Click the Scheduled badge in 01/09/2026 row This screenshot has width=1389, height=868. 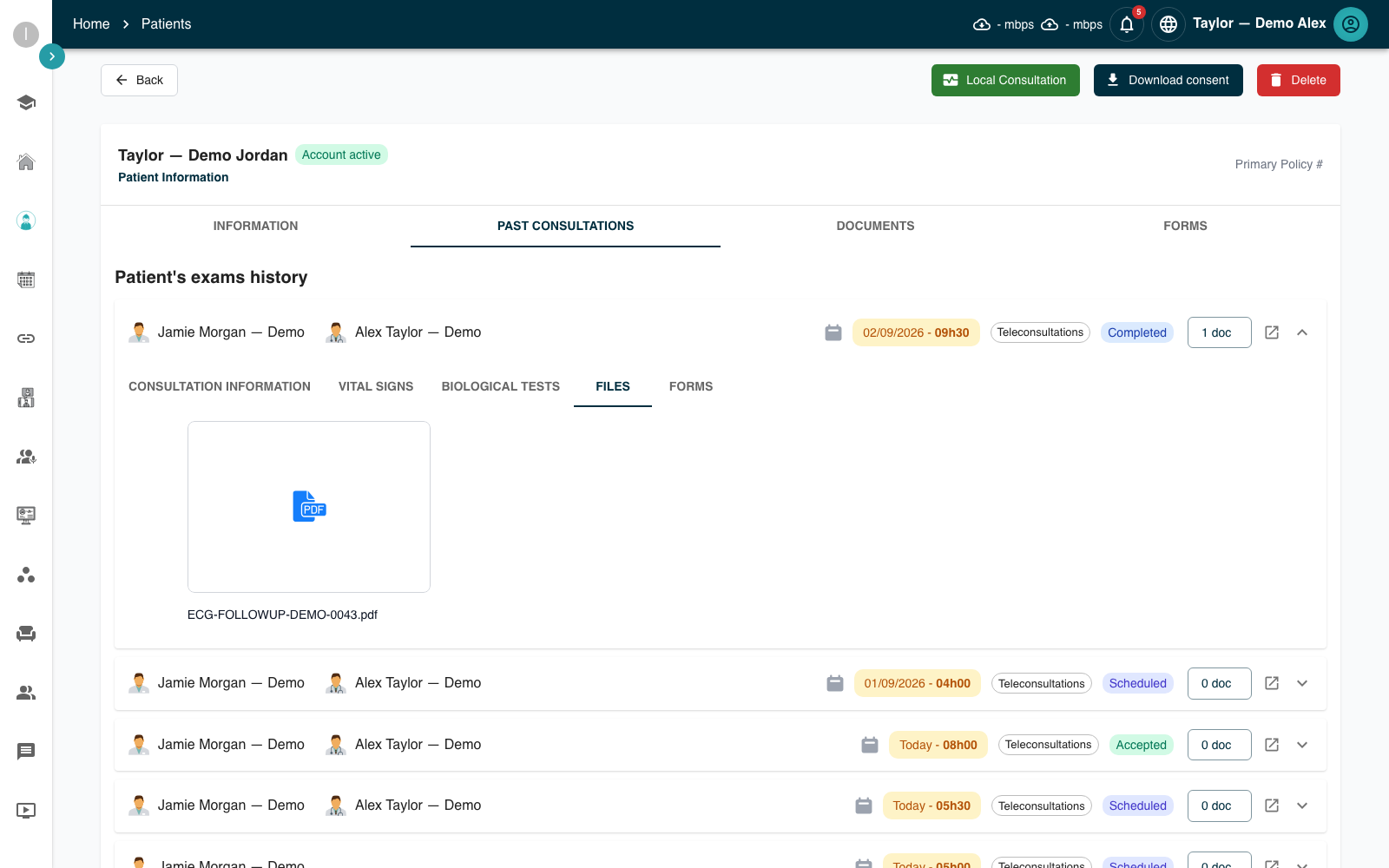click(x=1138, y=683)
